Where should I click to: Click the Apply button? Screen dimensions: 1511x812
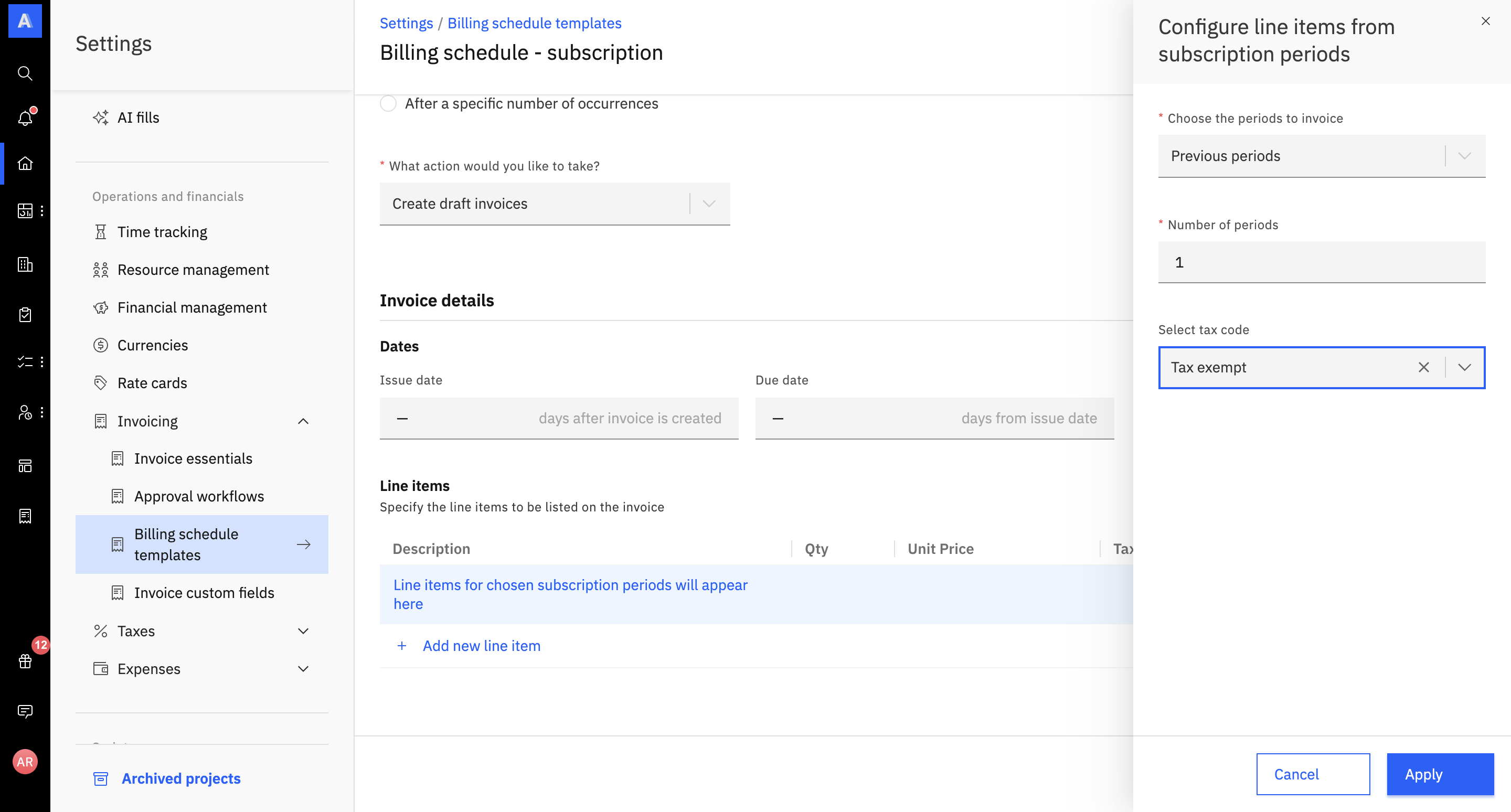(x=1440, y=774)
